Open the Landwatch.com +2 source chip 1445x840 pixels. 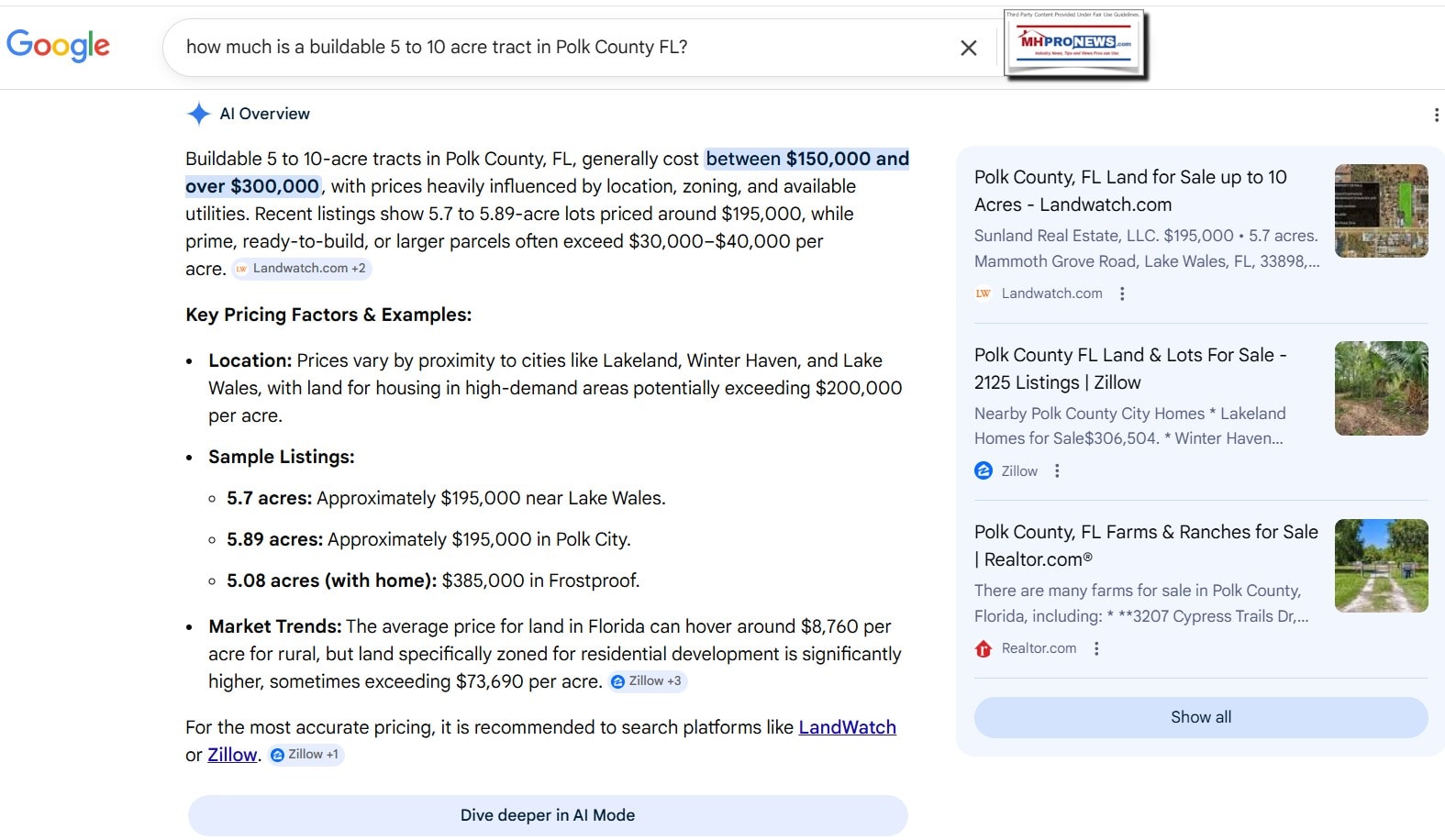point(302,269)
